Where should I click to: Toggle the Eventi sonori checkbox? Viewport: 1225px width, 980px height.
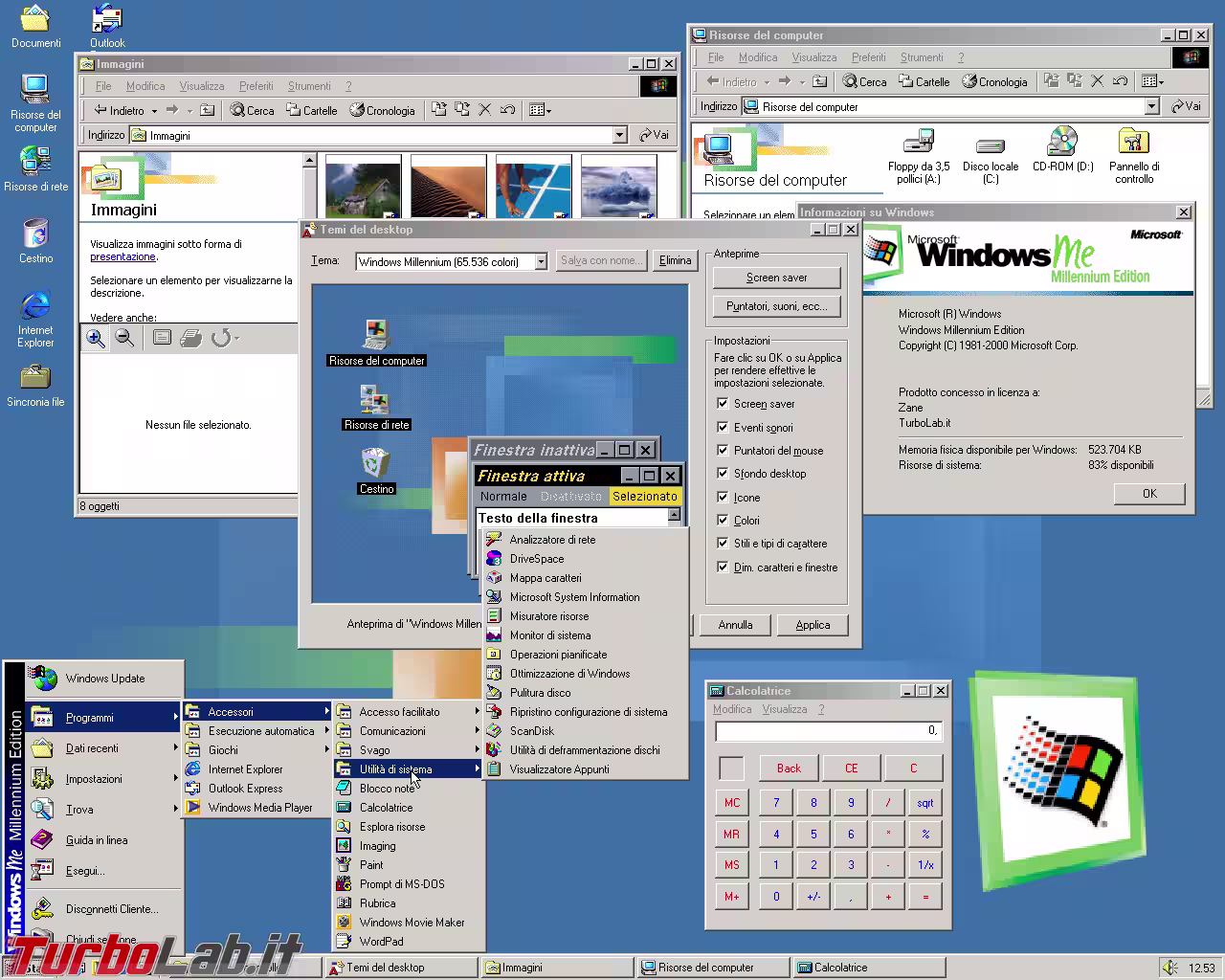(x=724, y=427)
